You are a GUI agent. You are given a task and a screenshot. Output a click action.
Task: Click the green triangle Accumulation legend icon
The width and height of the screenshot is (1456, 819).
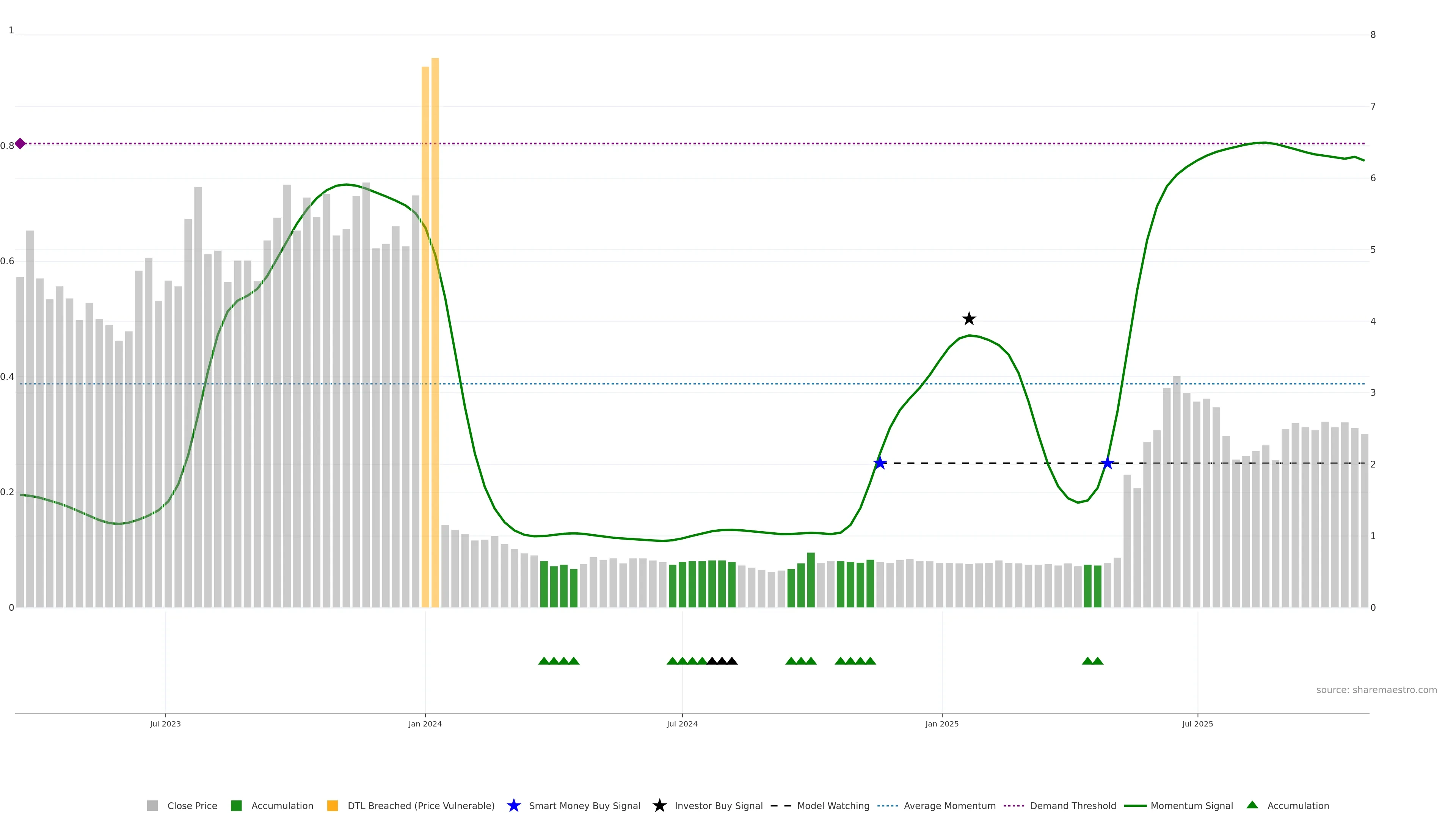tap(1252, 805)
